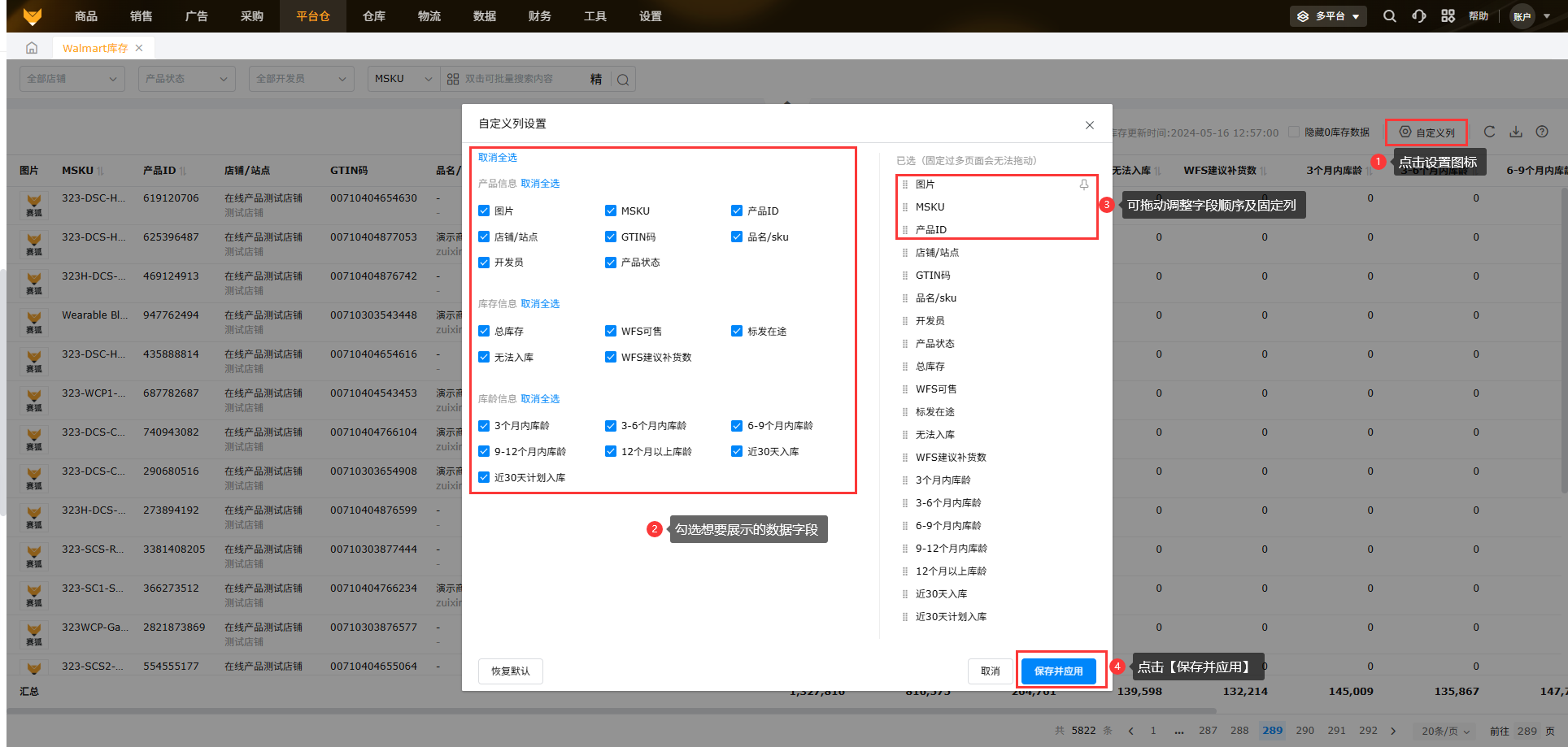Click the 取消 button

(991, 671)
